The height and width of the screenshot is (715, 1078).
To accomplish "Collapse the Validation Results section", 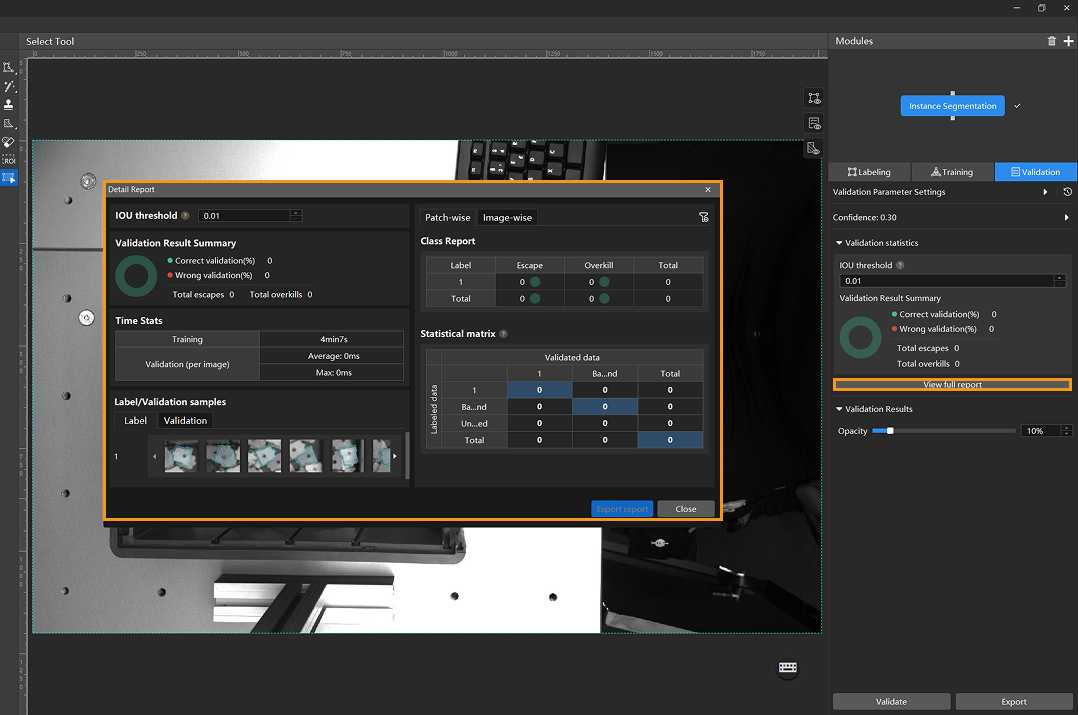I will click(x=839, y=409).
